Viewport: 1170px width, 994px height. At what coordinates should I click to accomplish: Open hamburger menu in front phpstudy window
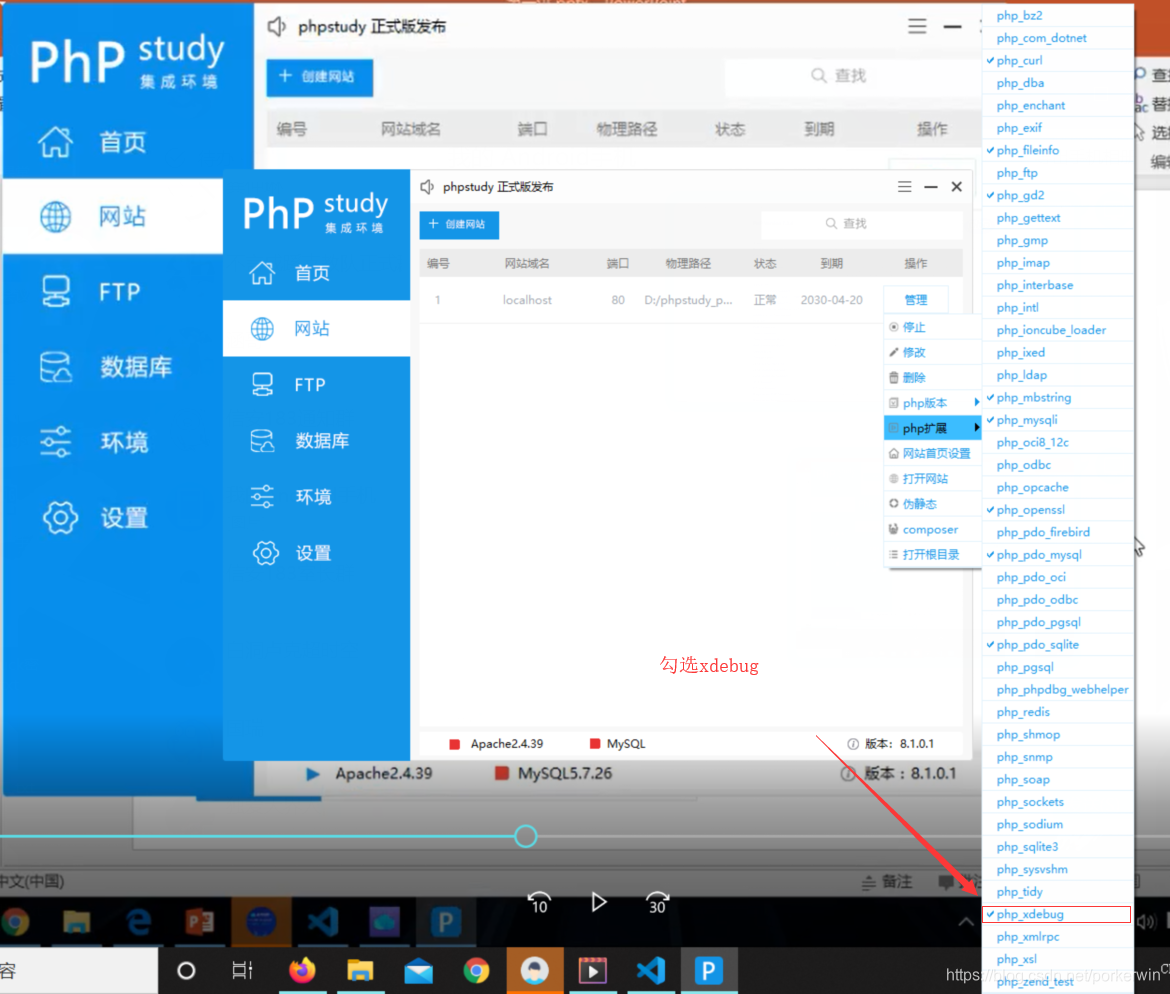click(x=904, y=187)
